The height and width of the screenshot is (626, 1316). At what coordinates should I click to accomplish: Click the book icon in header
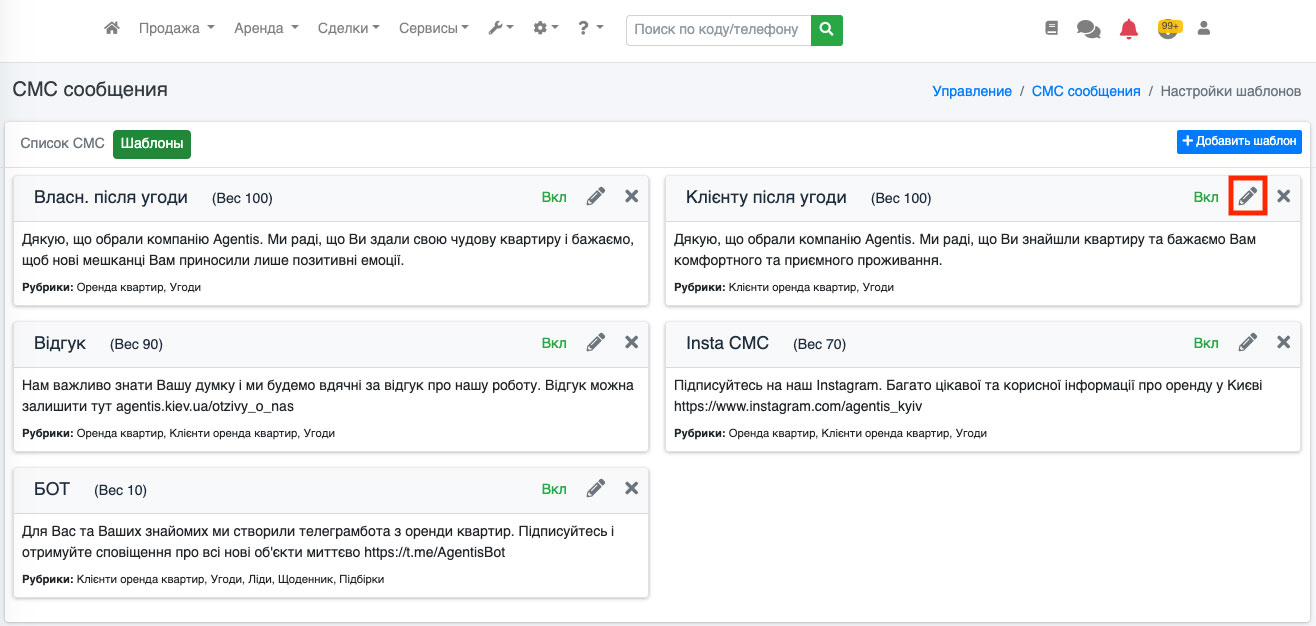pos(1051,29)
